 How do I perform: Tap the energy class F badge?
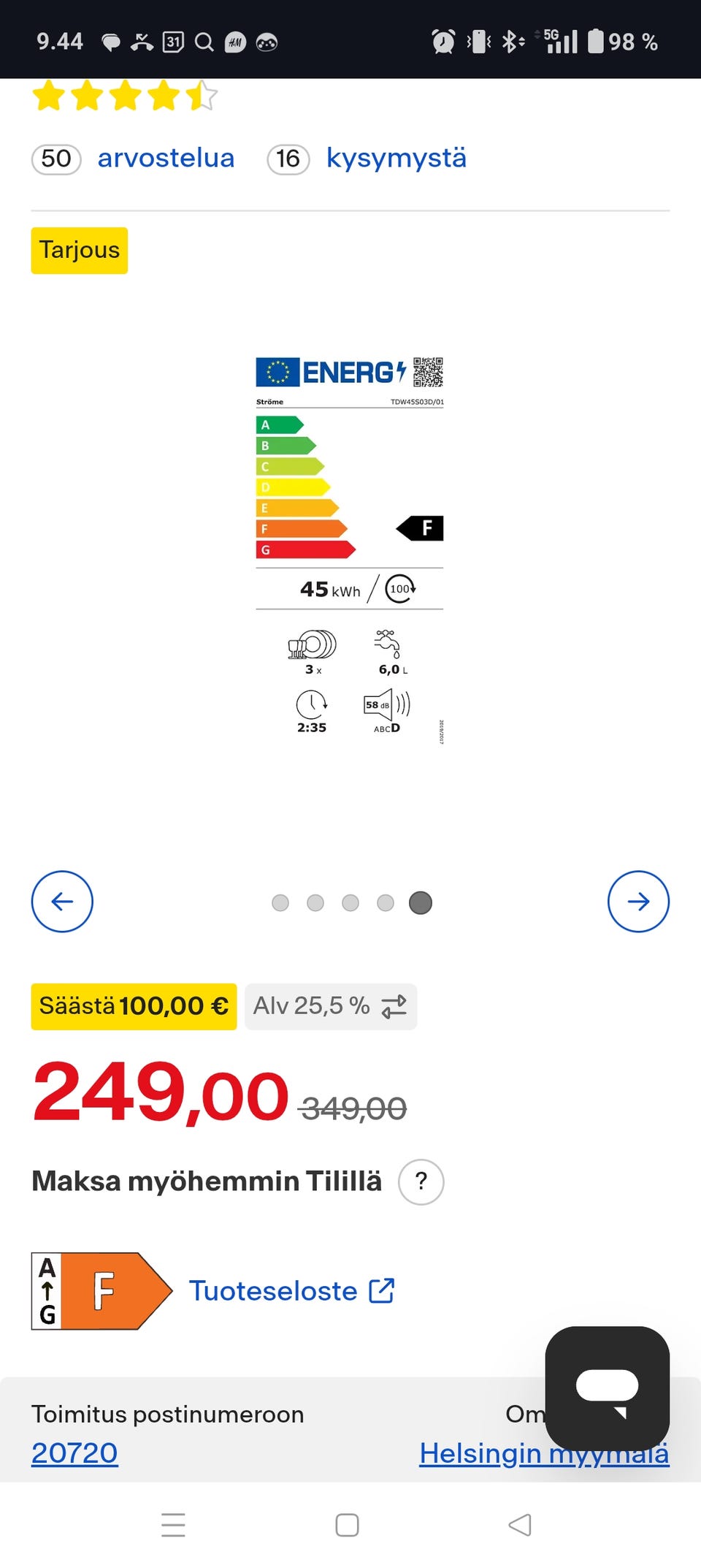pos(101,1291)
